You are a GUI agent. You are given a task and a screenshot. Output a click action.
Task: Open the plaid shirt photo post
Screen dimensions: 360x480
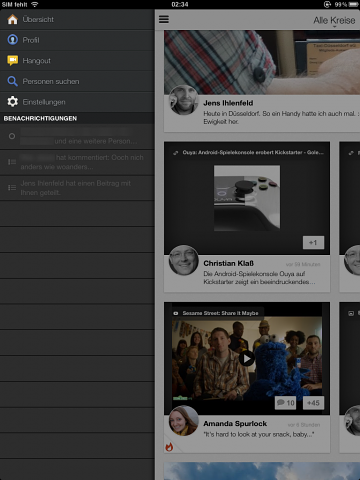point(262,62)
